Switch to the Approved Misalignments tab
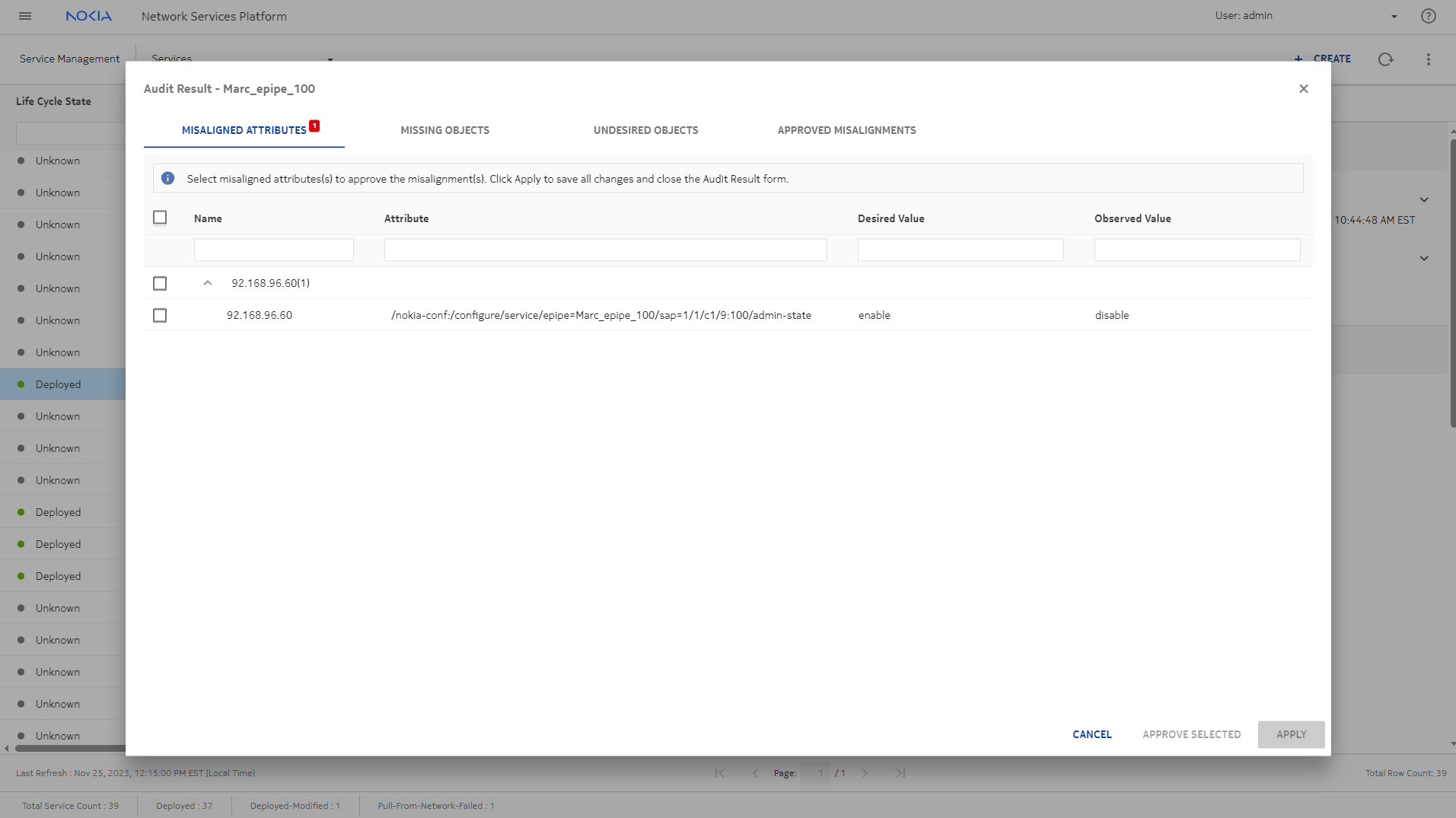 tap(846, 130)
